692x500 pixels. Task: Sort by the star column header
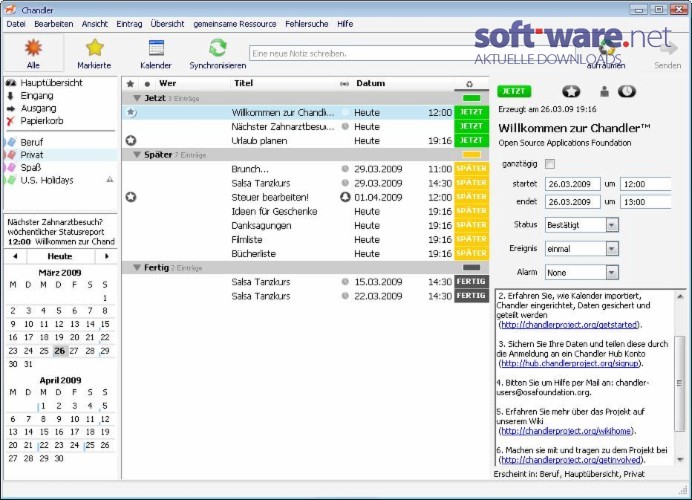coord(130,83)
